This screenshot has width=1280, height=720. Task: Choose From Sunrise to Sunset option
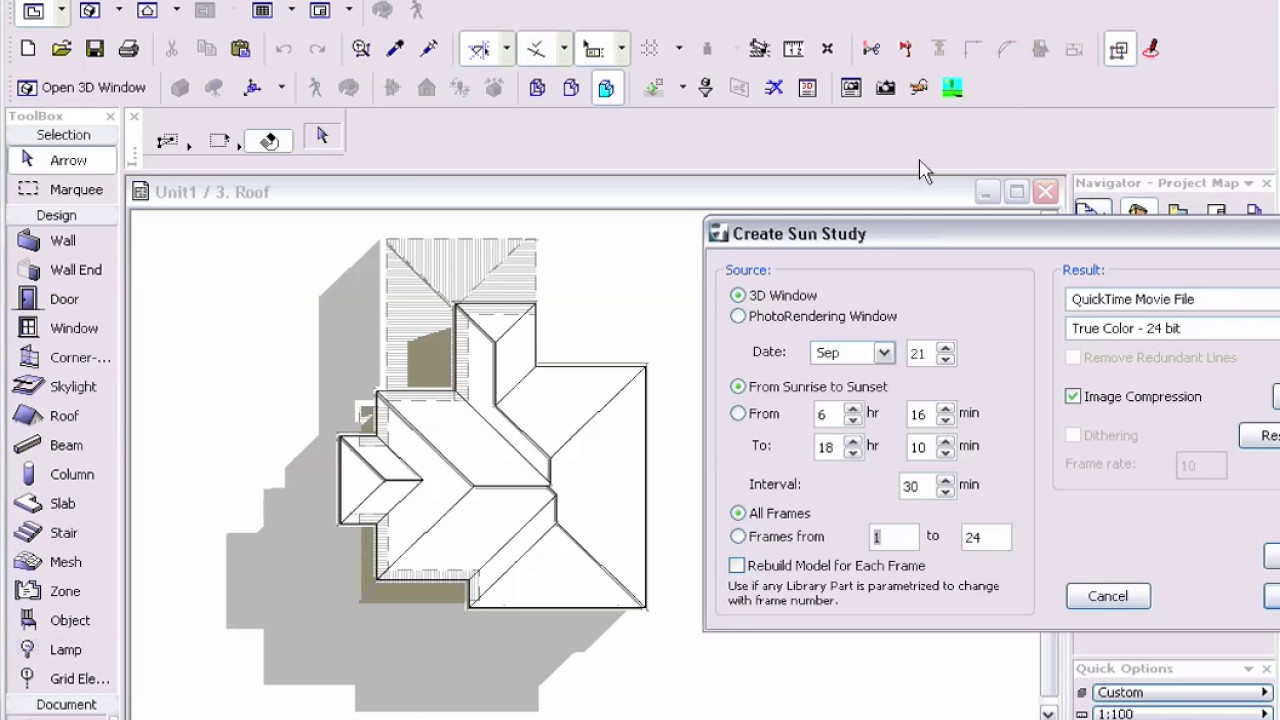[738, 386]
